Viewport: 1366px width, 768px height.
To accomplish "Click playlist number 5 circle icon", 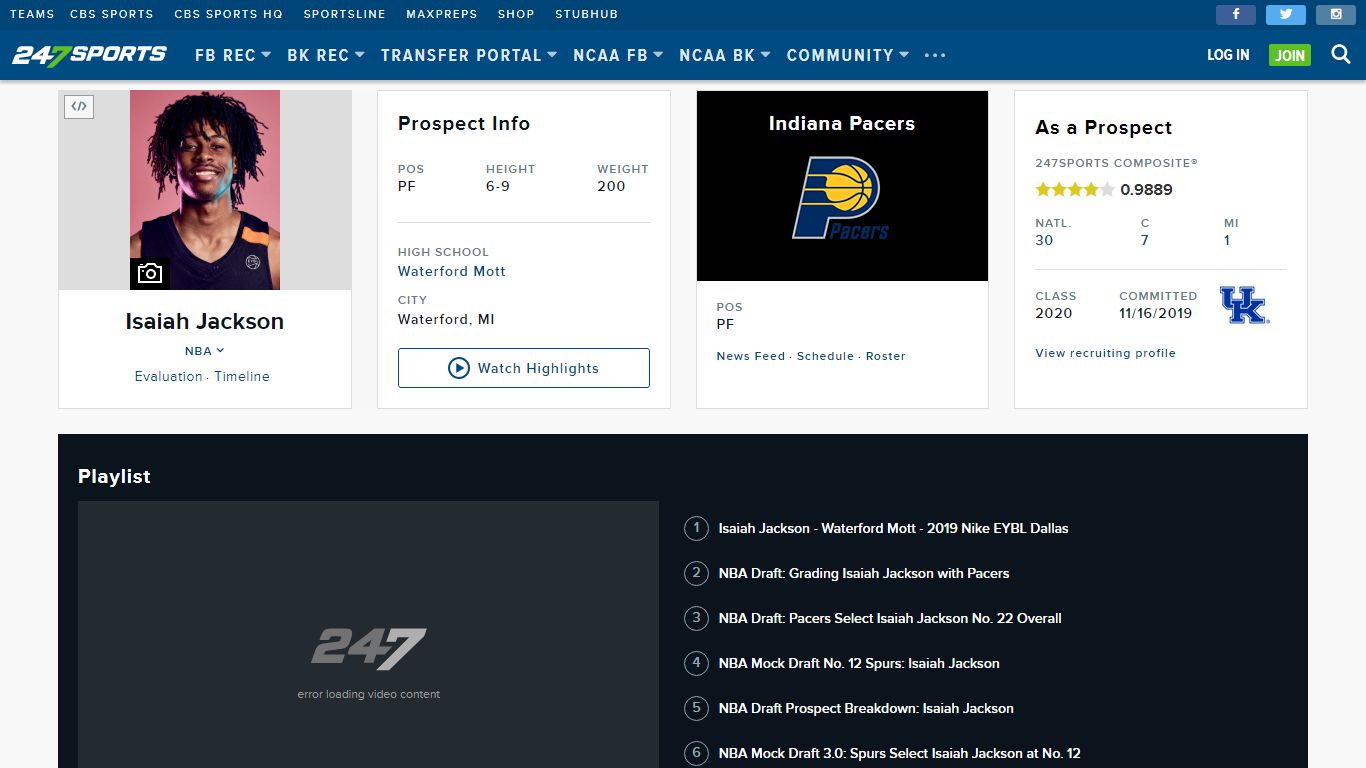I will (696, 708).
